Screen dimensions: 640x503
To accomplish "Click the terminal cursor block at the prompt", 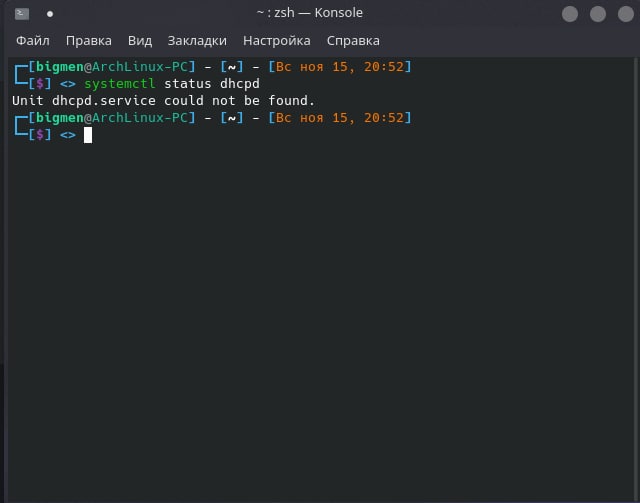I will [88, 135].
